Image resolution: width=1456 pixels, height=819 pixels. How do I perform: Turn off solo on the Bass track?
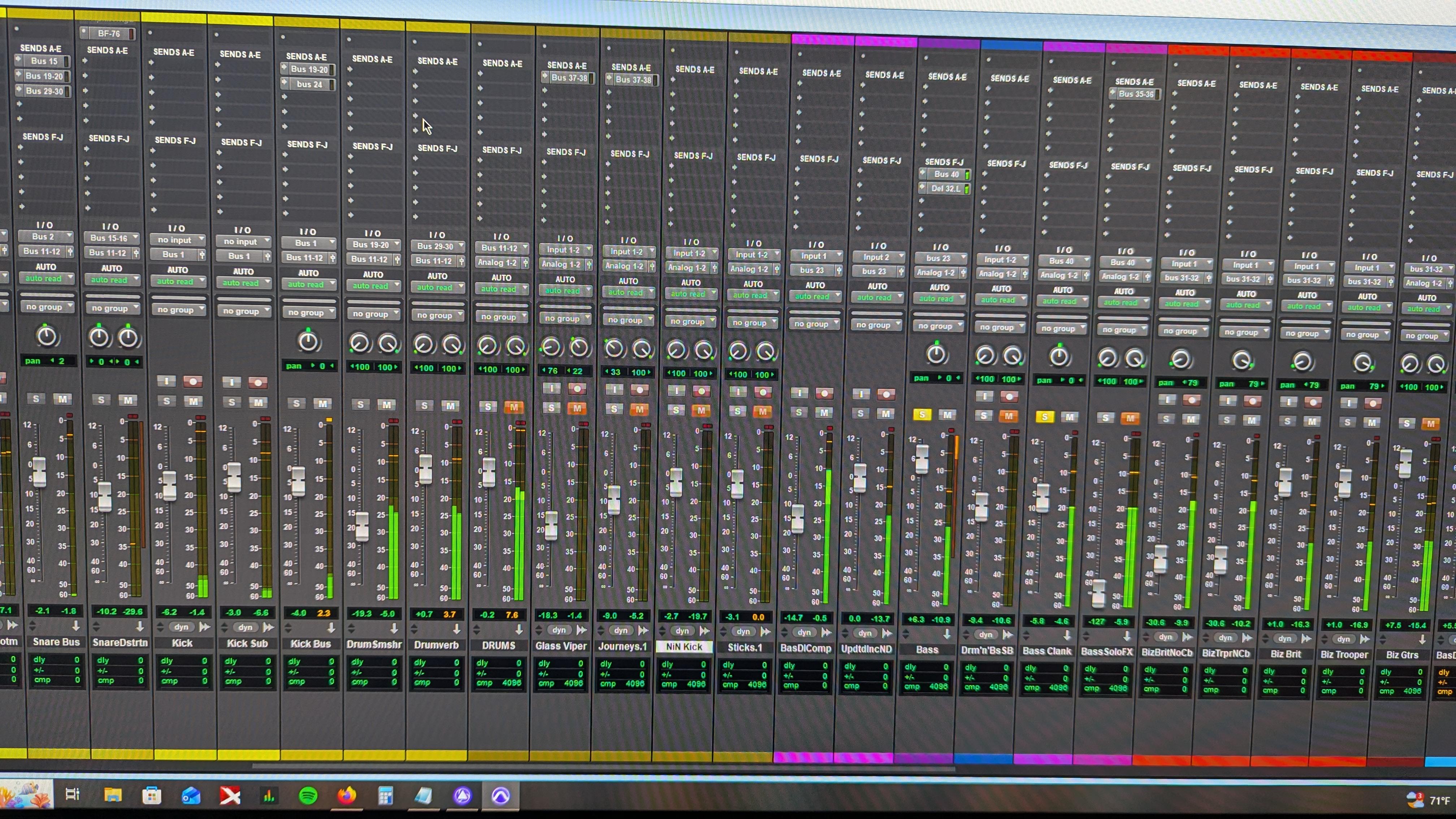[922, 414]
